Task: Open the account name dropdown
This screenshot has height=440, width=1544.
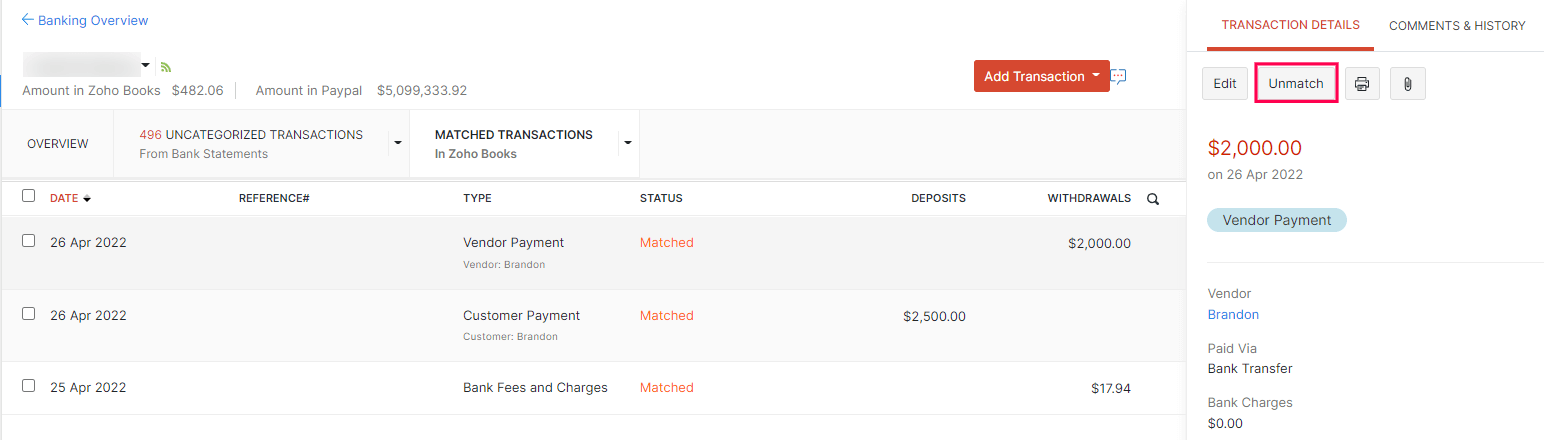Action: (x=146, y=66)
